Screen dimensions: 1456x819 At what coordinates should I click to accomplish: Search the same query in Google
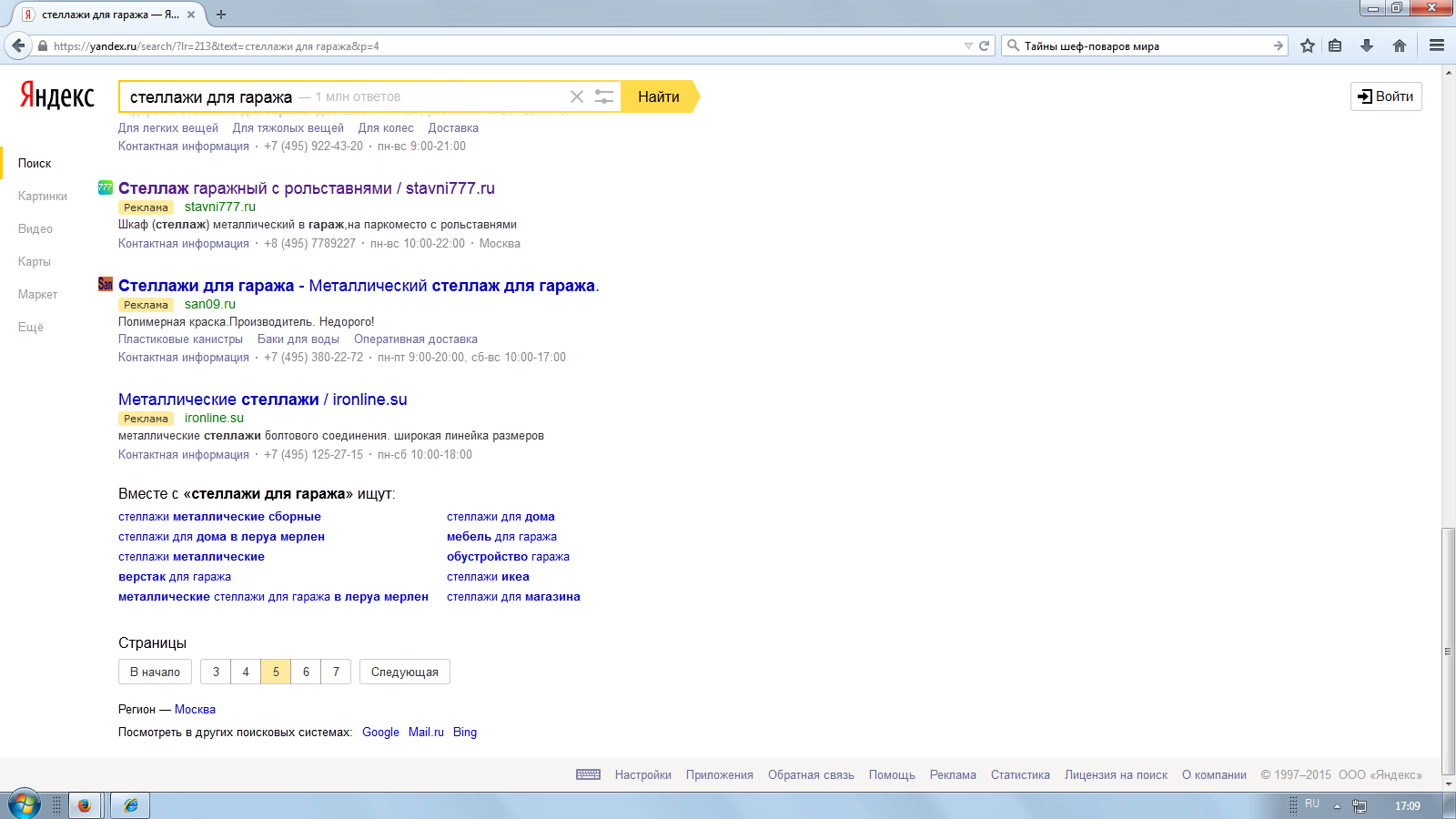380,733
